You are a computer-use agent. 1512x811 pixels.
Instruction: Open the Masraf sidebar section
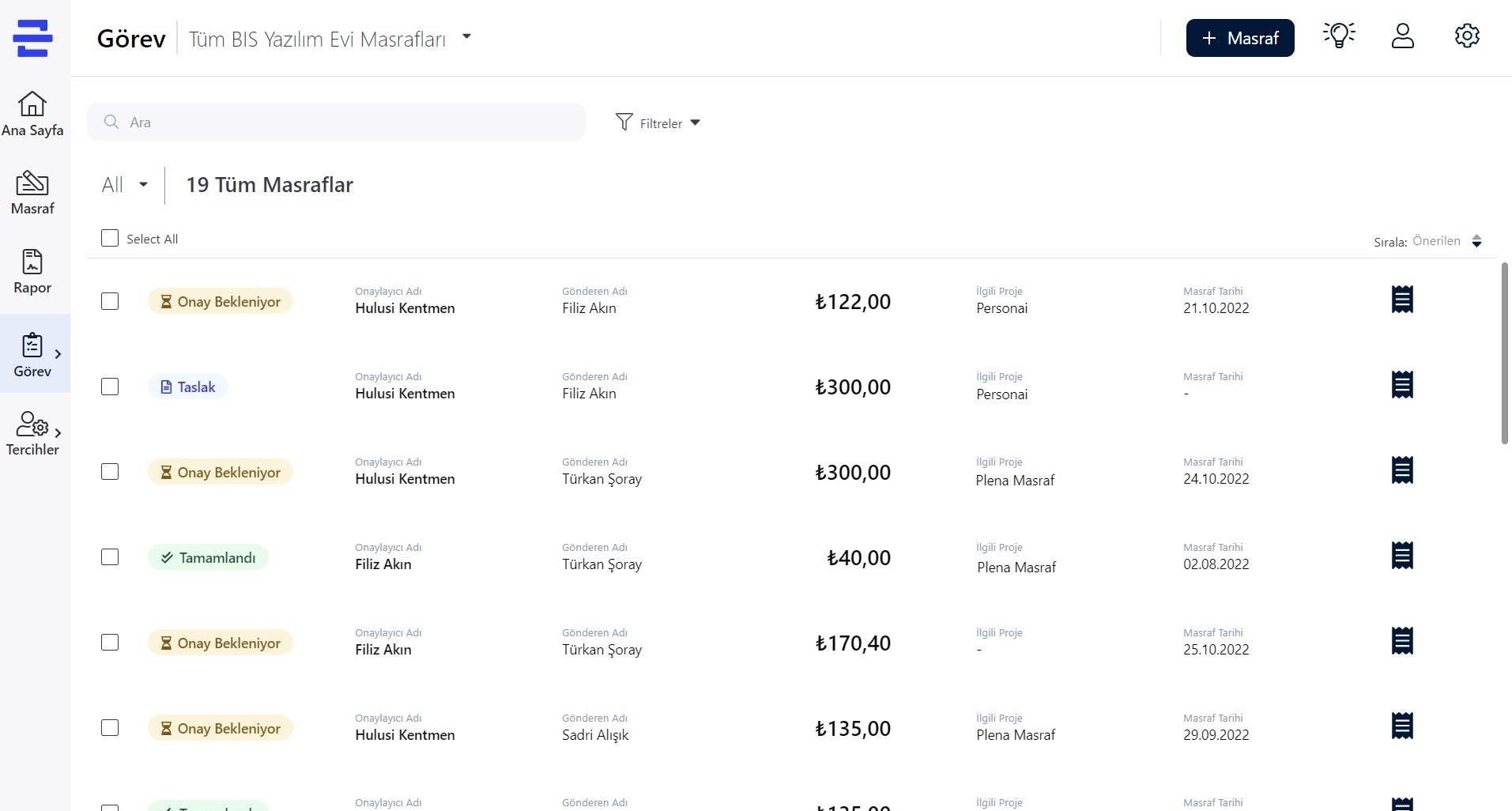(x=32, y=192)
